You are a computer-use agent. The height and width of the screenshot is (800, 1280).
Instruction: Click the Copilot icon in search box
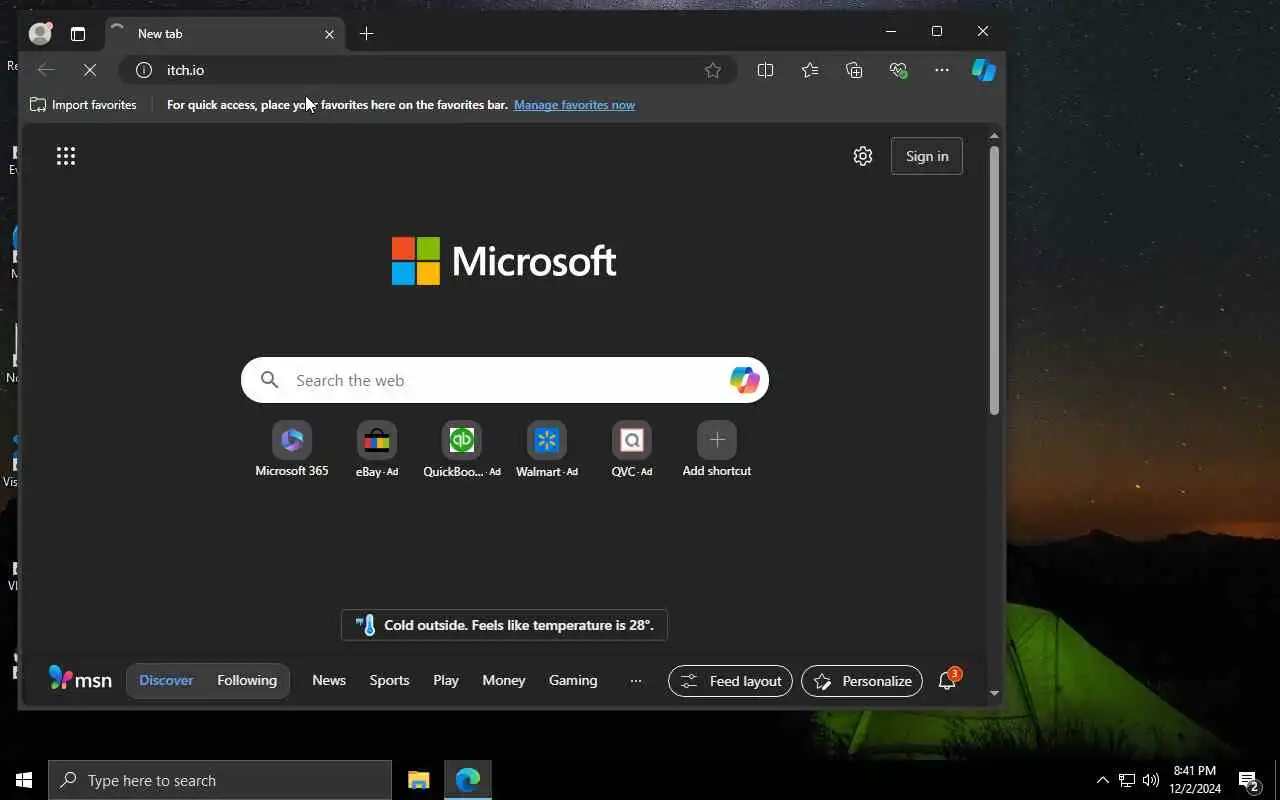pyautogui.click(x=744, y=380)
